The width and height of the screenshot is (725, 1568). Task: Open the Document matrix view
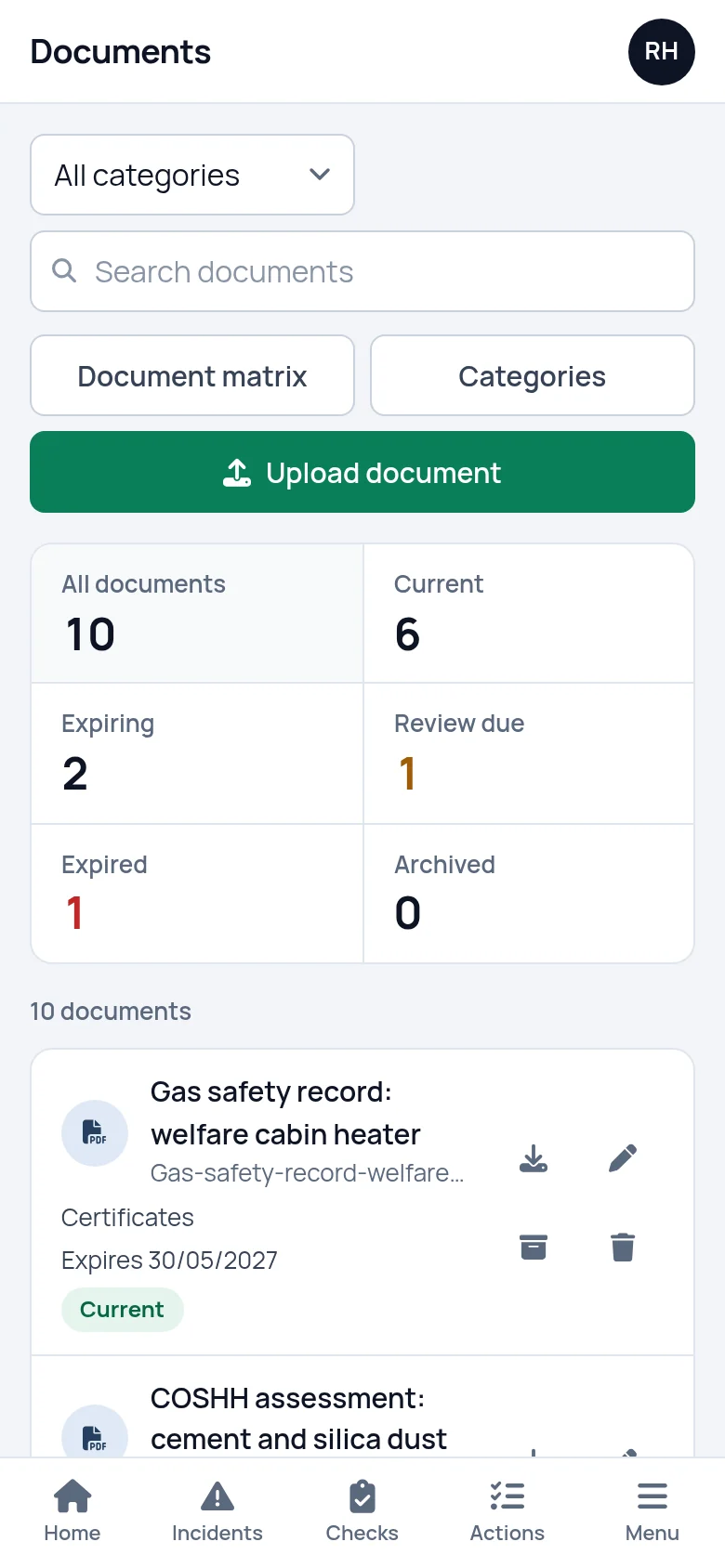tap(192, 375)
